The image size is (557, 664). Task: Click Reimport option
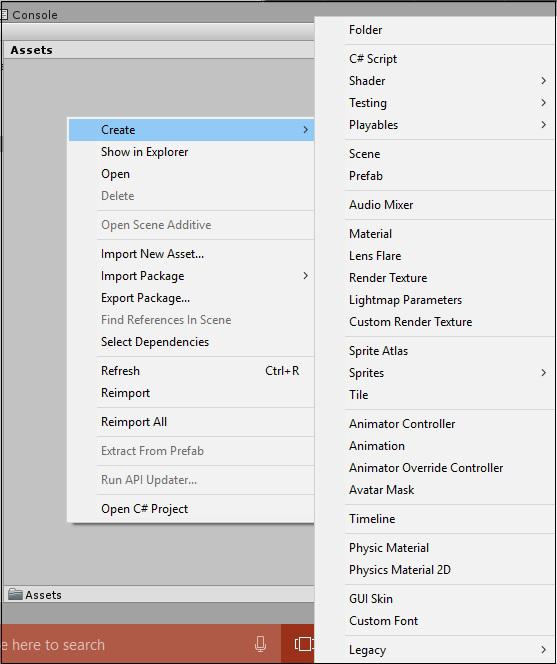(x=191, y=393)
